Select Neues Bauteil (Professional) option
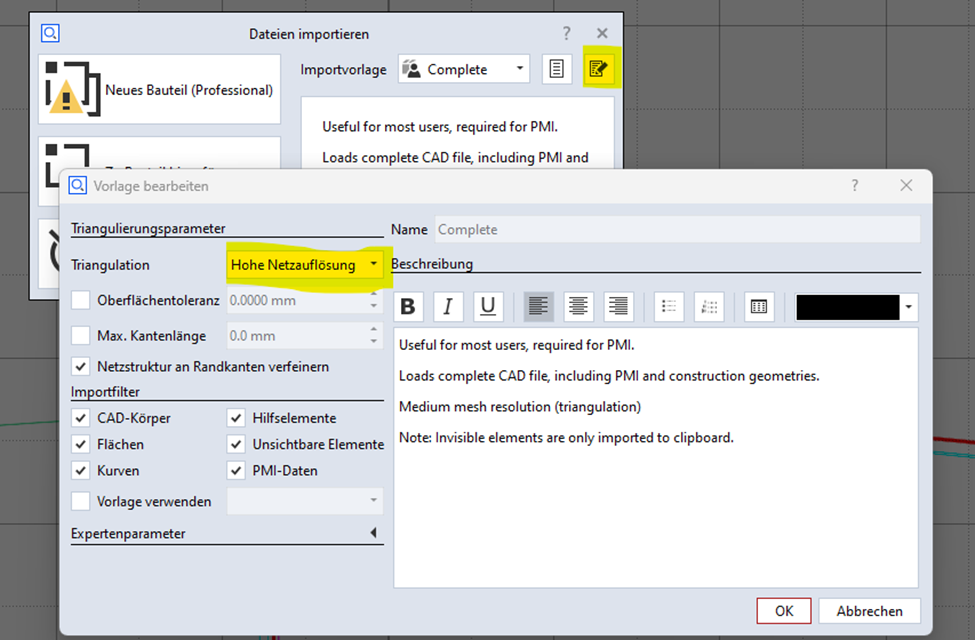 coord(160,90)
